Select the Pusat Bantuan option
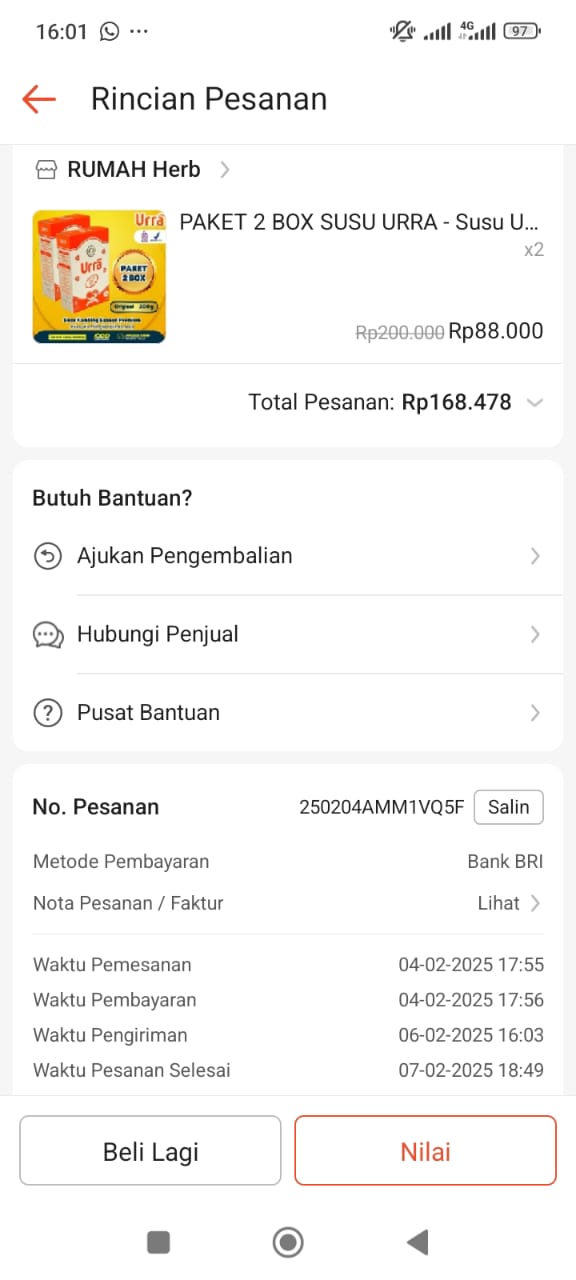Screen dimensions: 576x1280 coord(288,713)
